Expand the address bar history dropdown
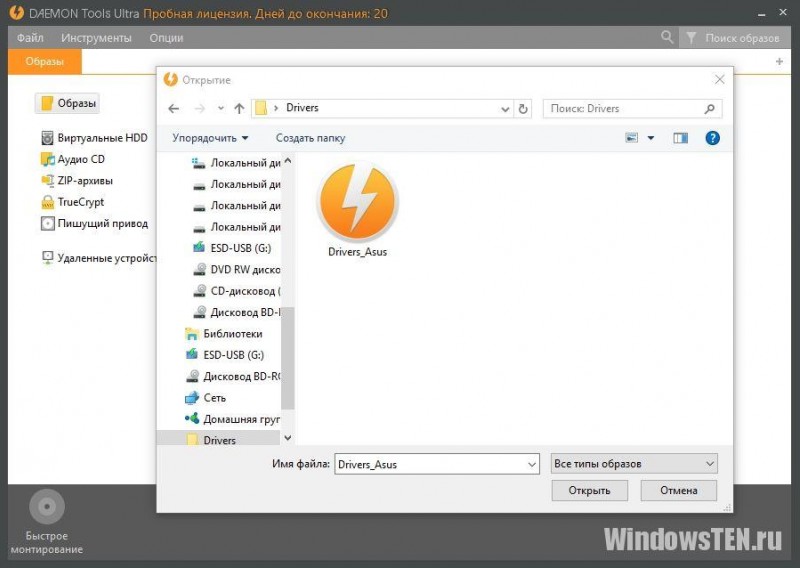This screenshot has width=800, height=568. point(505,109)
